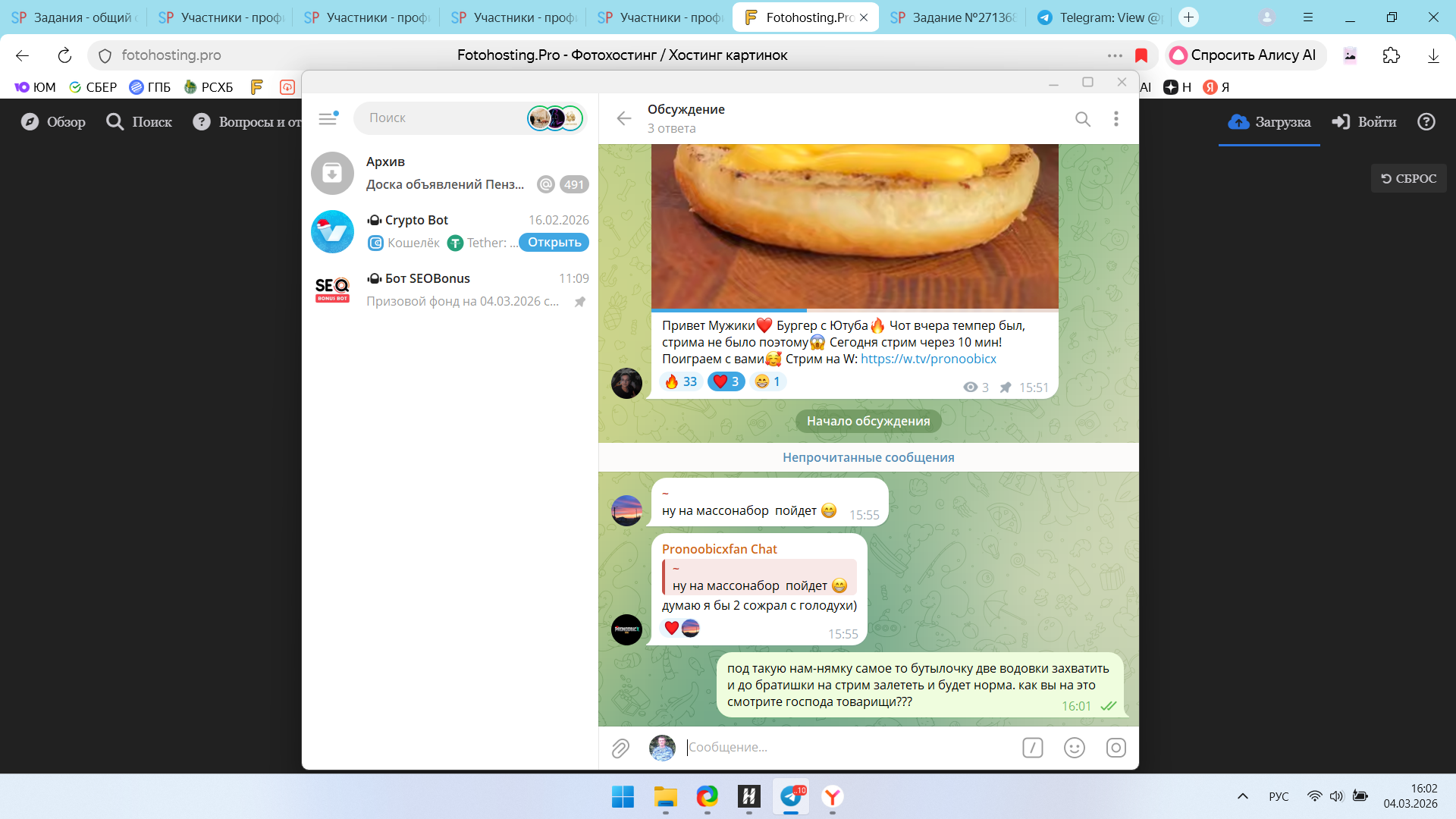Screen dimensions: 1456x819
Task: Toggle grinning emoji reaction with 1
Action: coord(767,381)
